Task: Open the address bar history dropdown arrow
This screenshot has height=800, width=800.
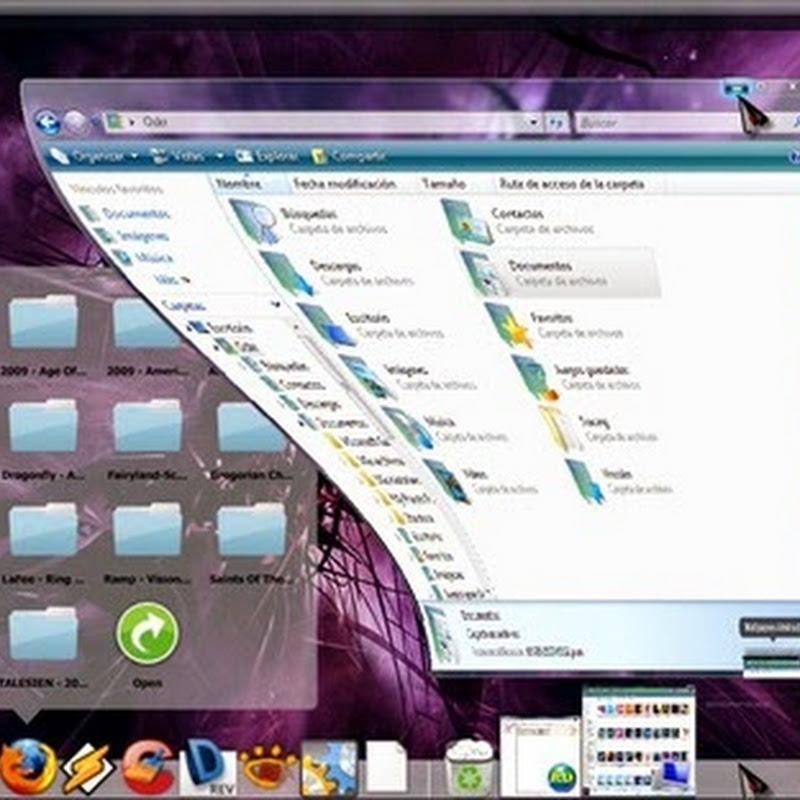Action: click(x=533, y=122)
